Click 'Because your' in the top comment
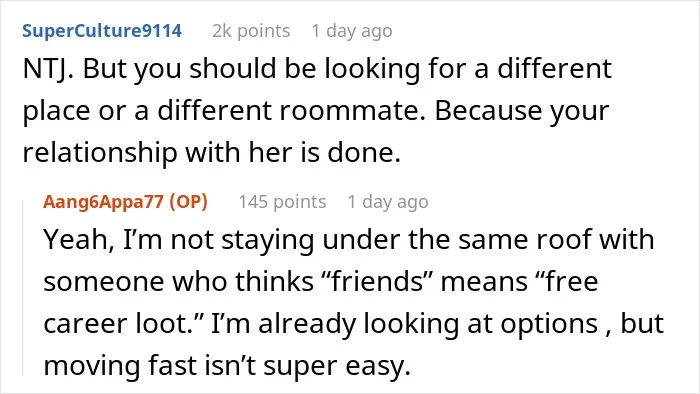The width and height of the screenshot is (700, 394). pos(522,111)
